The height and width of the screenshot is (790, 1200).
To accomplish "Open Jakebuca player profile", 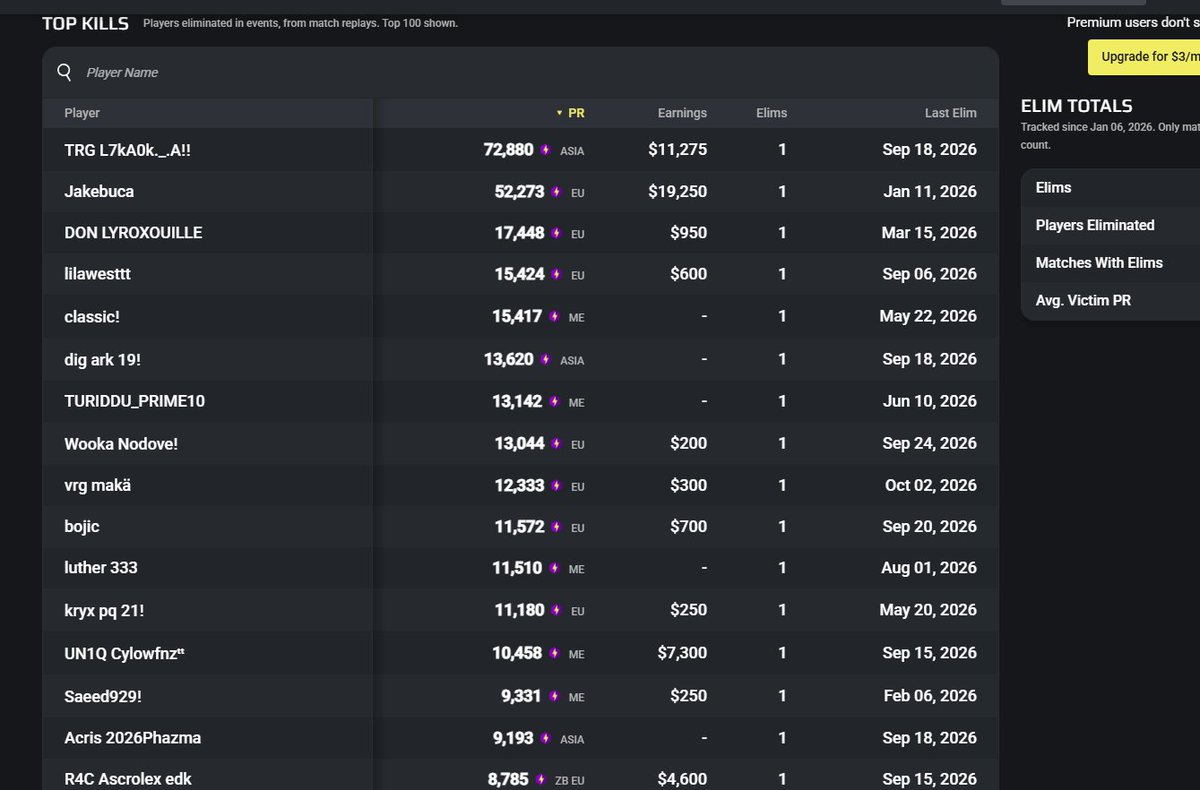I will pyautogui.click(x=99, y=191).
